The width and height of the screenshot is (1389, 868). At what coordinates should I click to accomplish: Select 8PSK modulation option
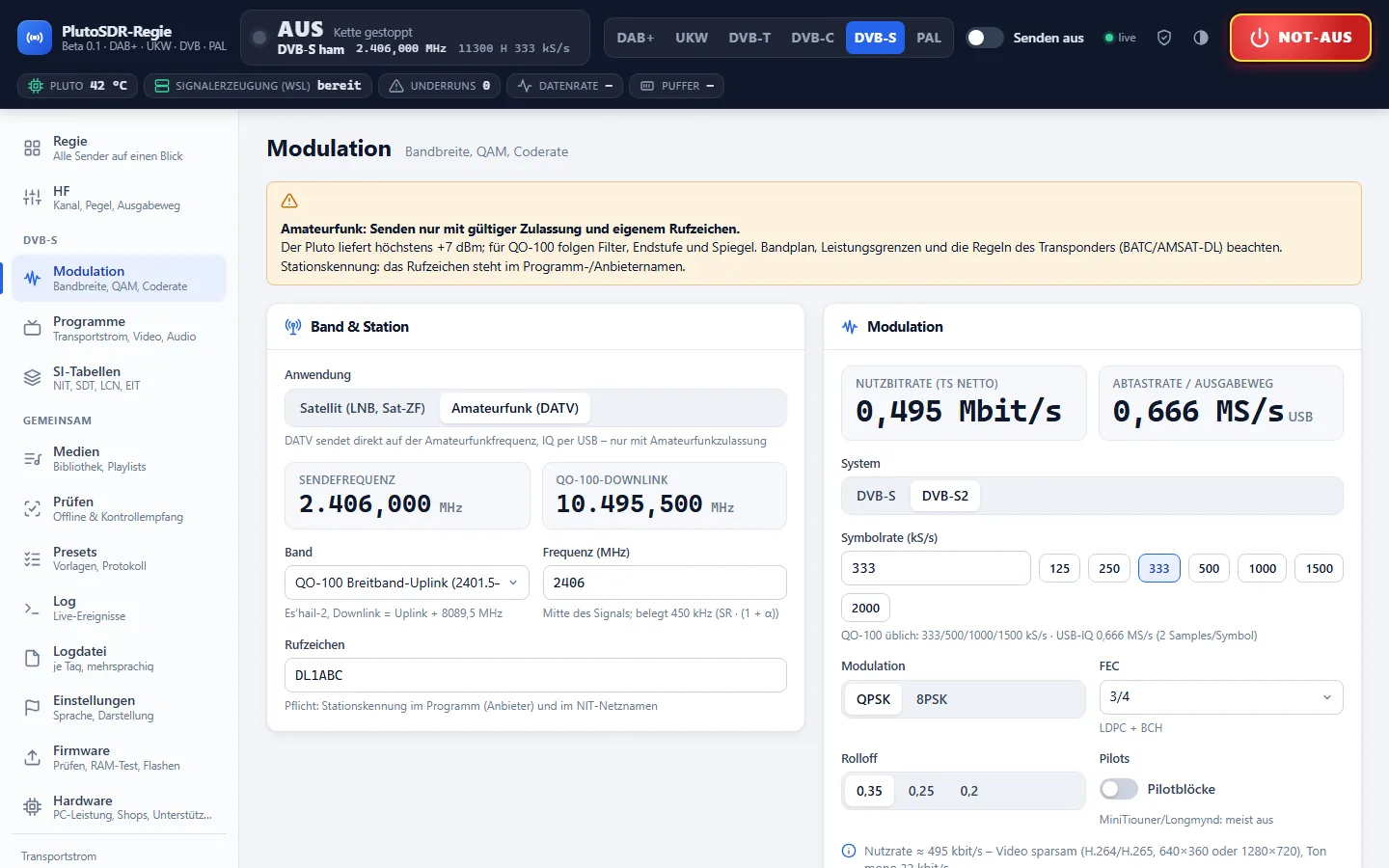click(932, 699)
